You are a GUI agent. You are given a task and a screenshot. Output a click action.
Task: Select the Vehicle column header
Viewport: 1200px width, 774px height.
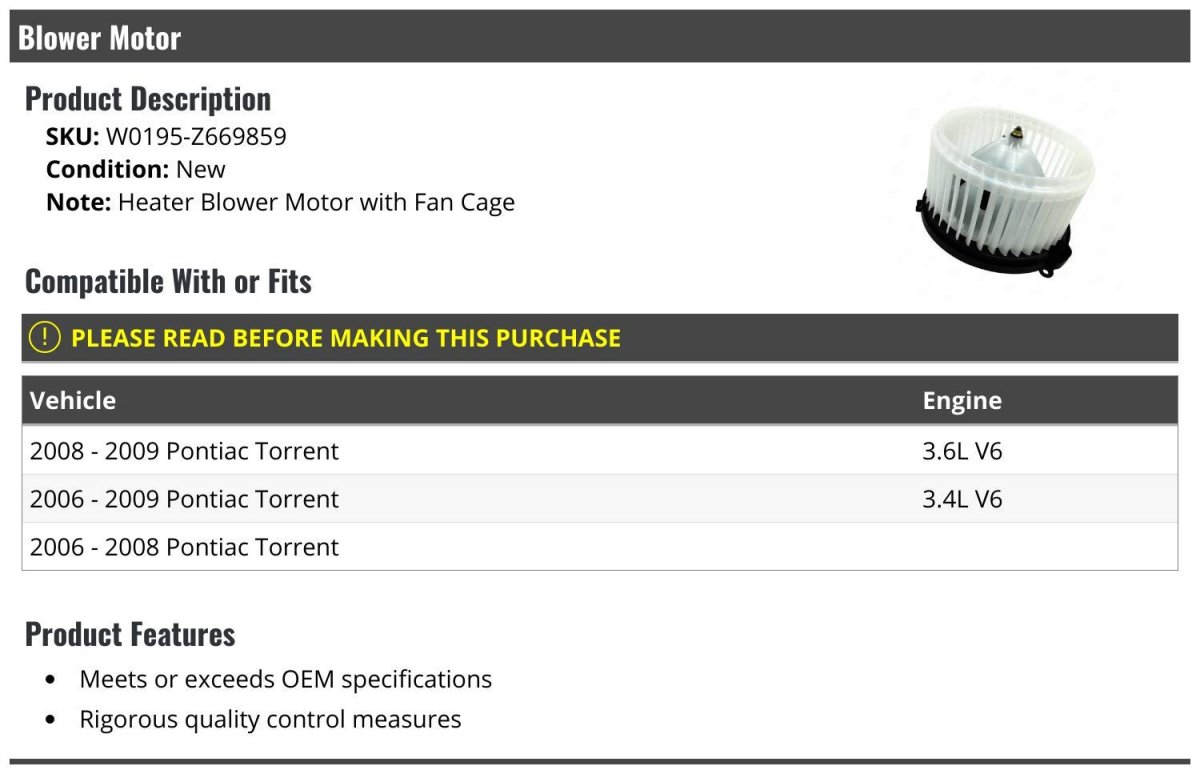point(73,400)
